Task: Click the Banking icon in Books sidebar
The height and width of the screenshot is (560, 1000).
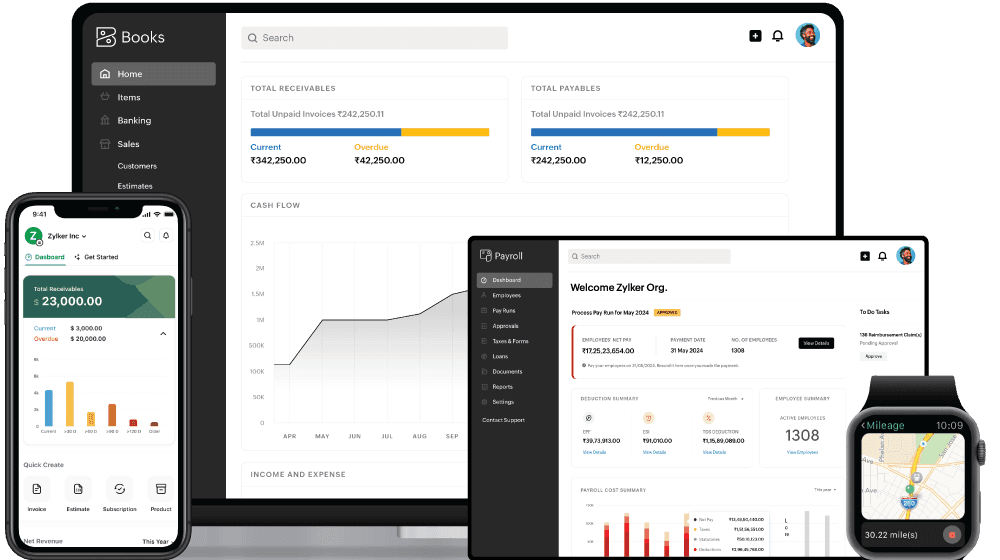Action: coord(104,120)
